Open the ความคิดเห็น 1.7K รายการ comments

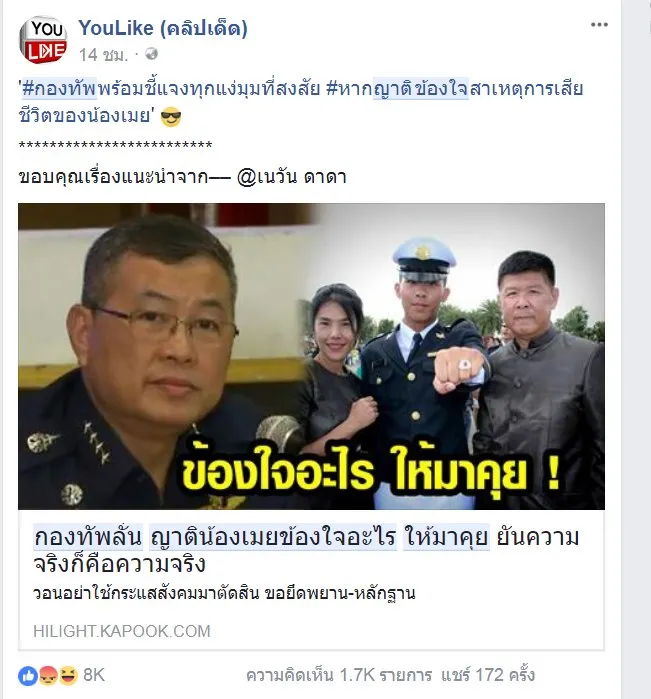point(339,675)
